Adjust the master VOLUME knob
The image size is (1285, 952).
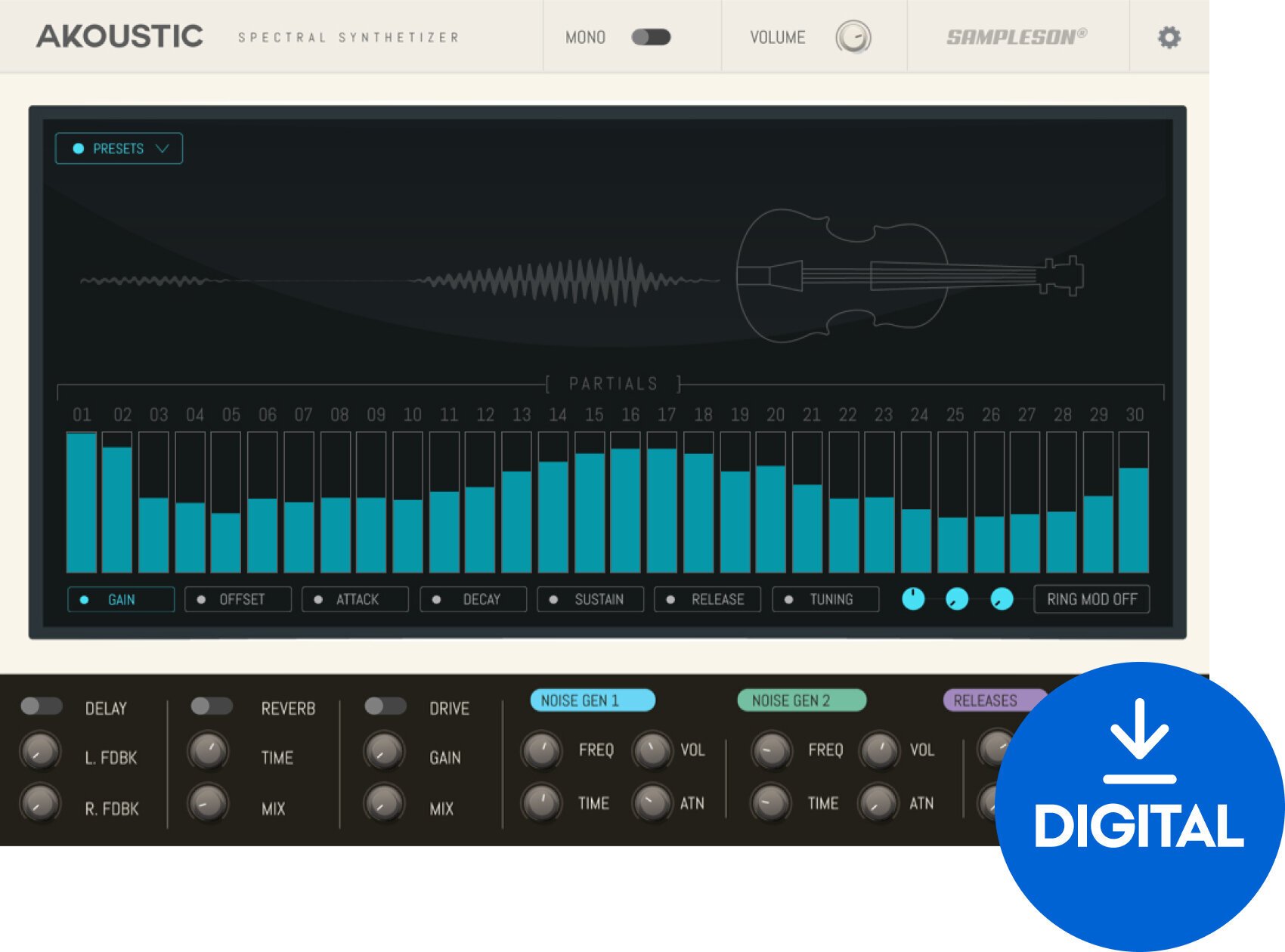tap(853, 37)
